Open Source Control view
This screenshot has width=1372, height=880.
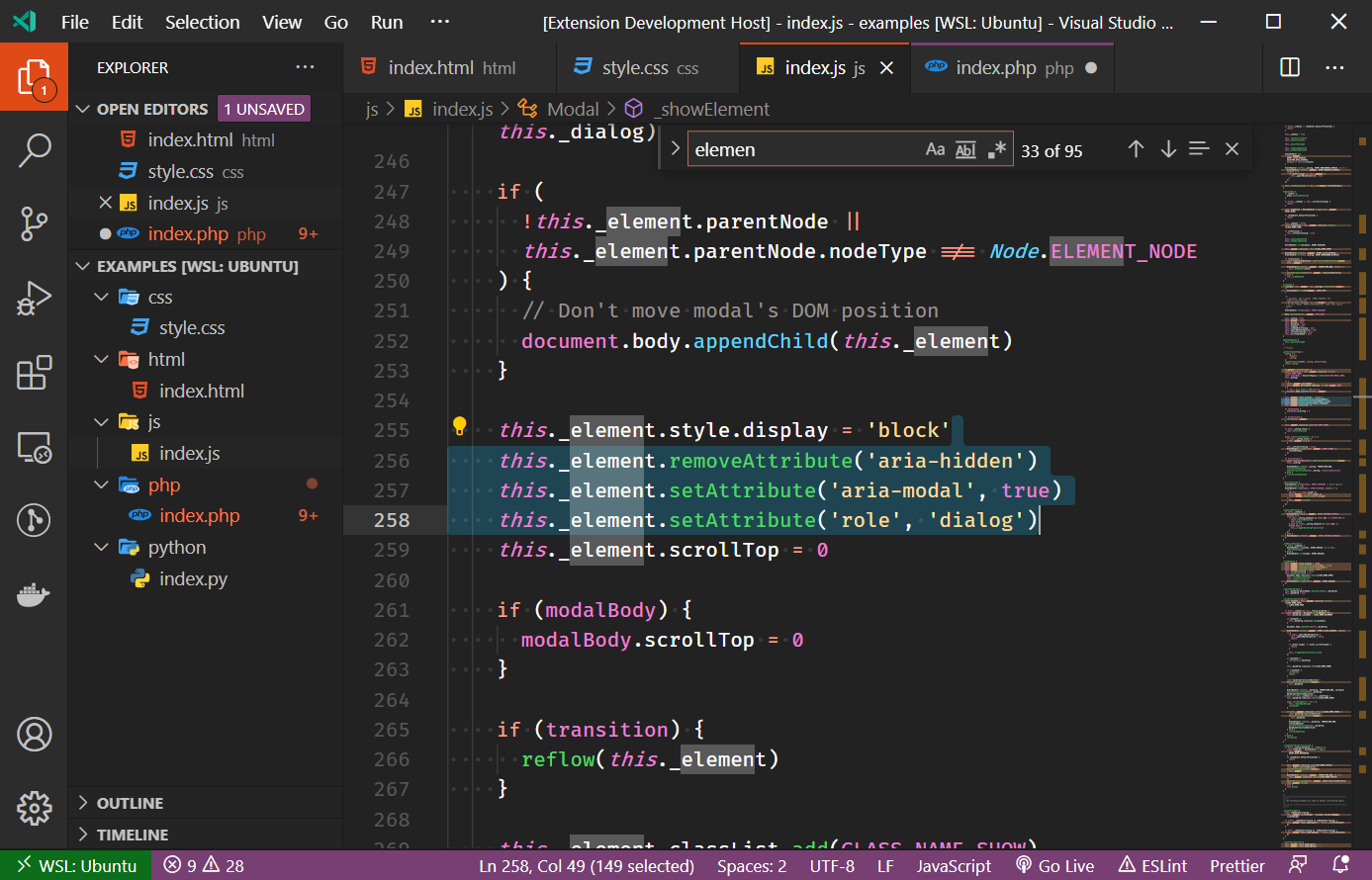point(35,224)
